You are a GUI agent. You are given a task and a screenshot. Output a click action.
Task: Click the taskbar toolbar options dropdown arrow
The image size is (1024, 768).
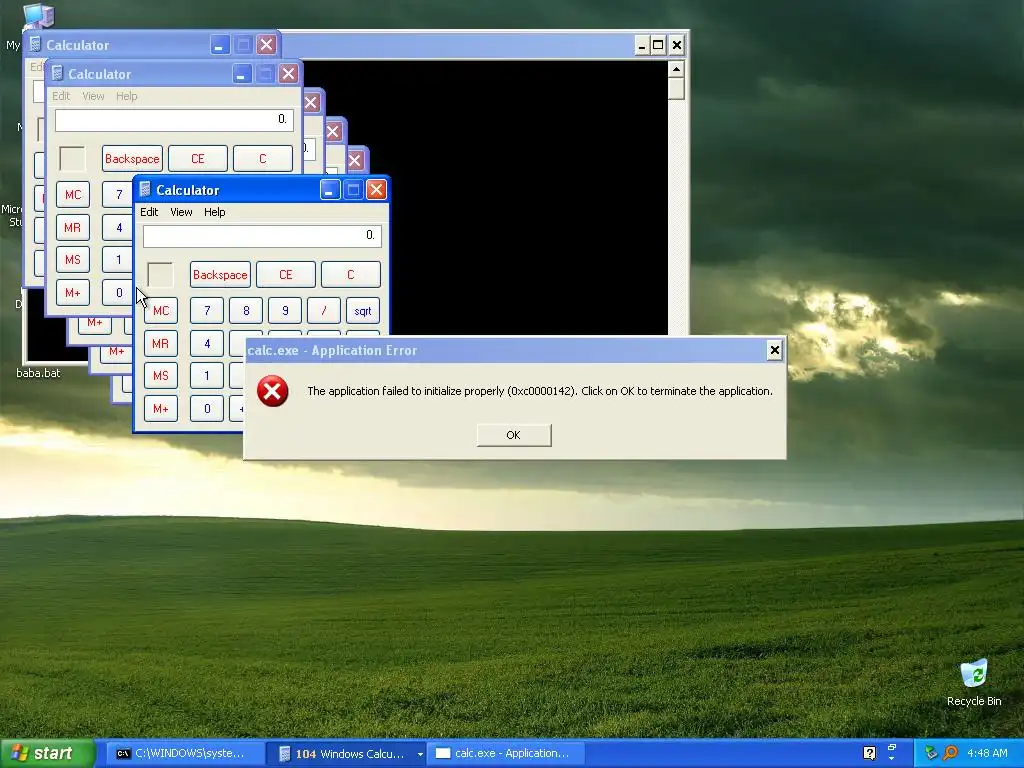point(892,759)
